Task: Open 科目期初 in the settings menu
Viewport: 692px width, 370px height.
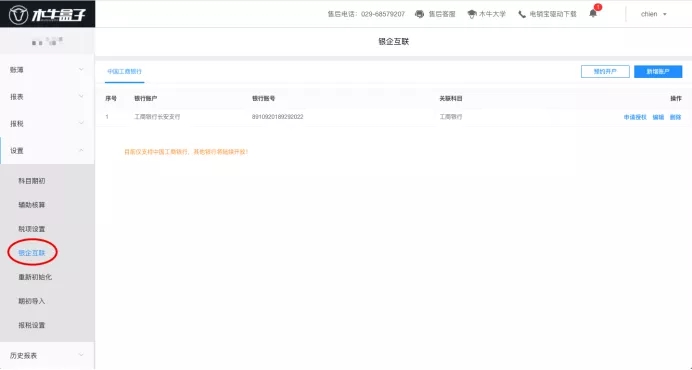Action: tap(32, 181)
